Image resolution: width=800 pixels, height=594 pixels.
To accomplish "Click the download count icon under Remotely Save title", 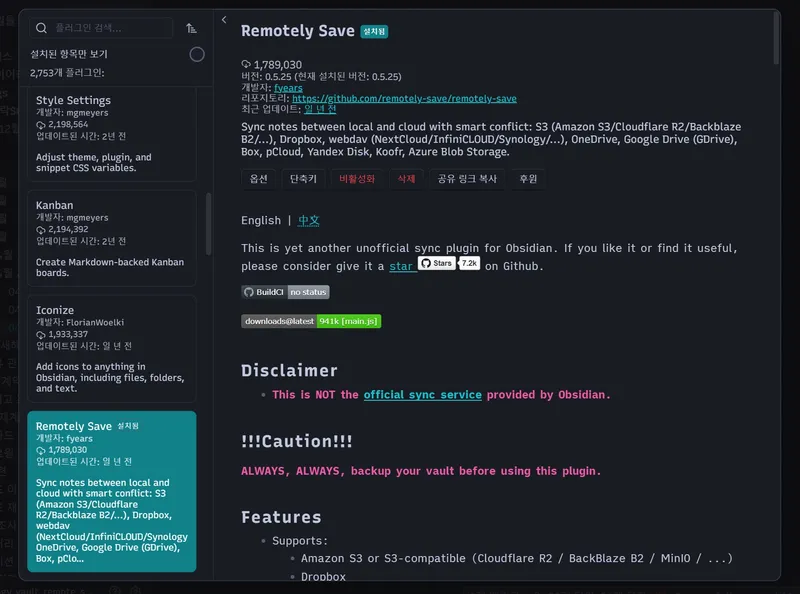I will click(x=247, y=64).
